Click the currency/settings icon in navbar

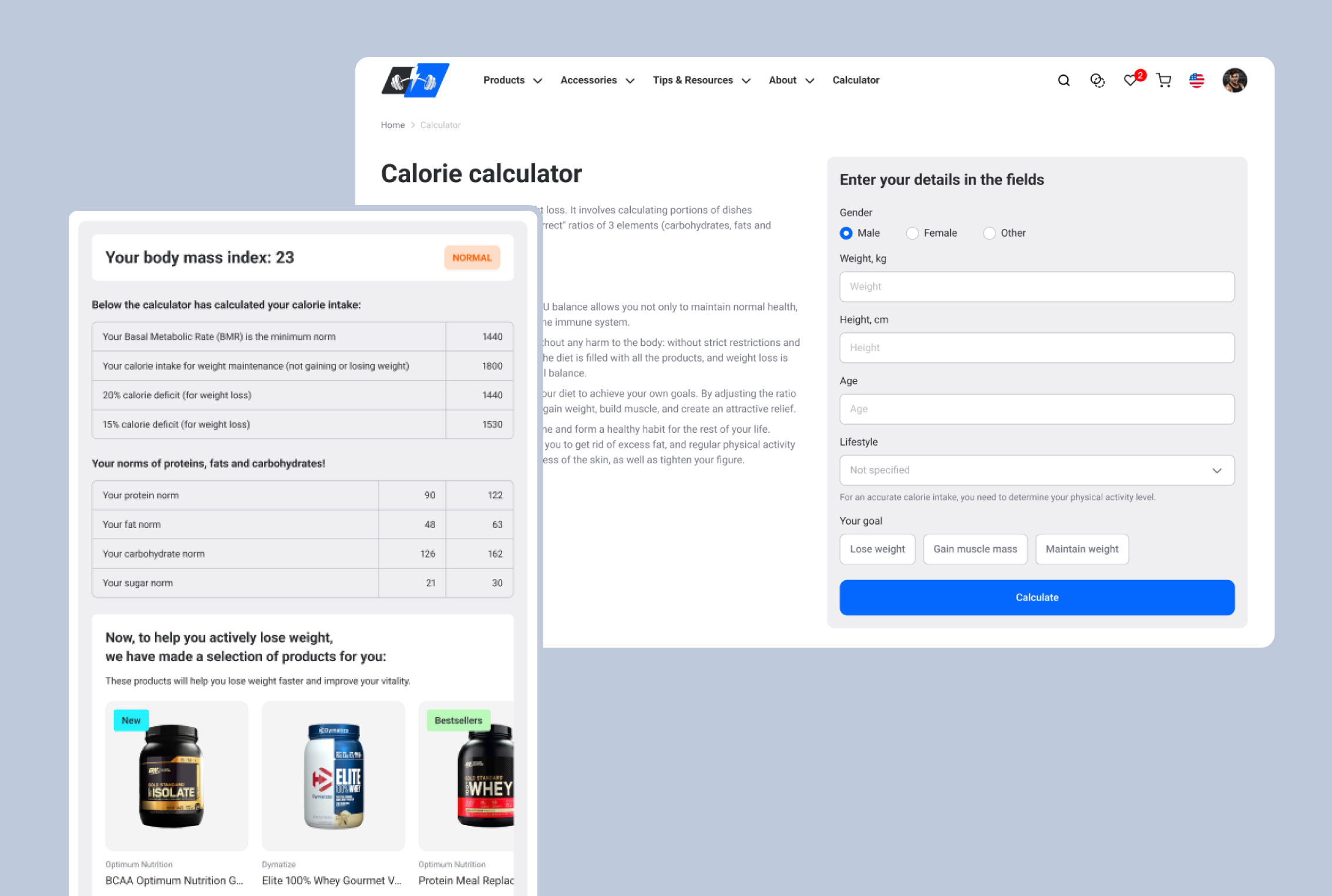click(x=1097, y=80)
